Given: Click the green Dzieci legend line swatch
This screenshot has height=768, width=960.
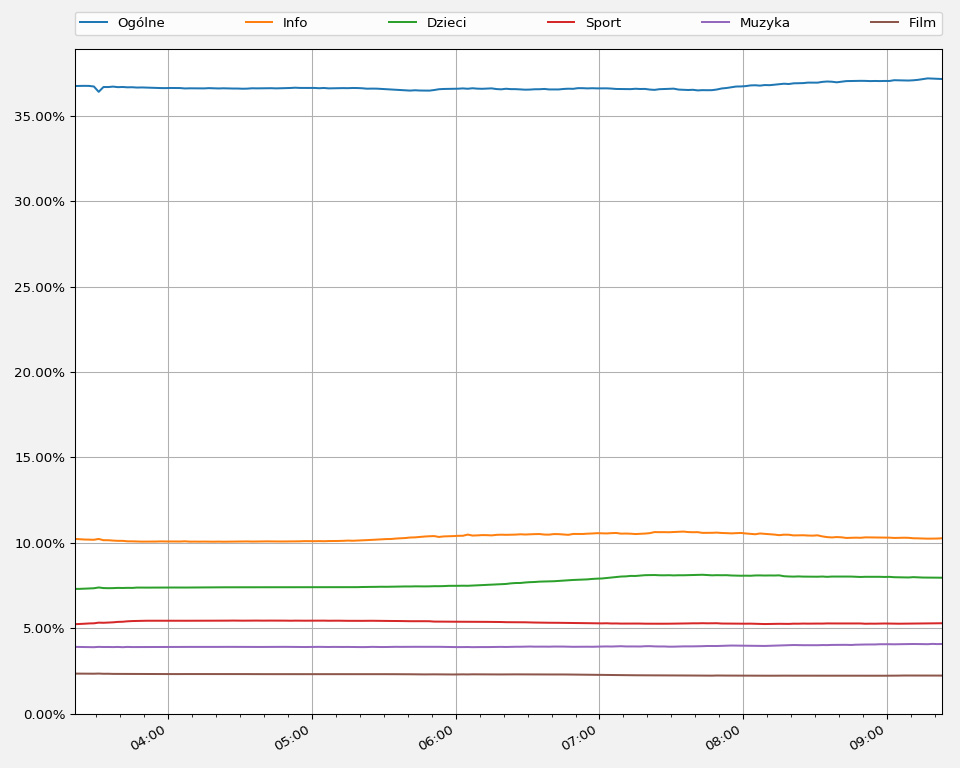Looking at the screenshot, I should [x=403, y=23].
